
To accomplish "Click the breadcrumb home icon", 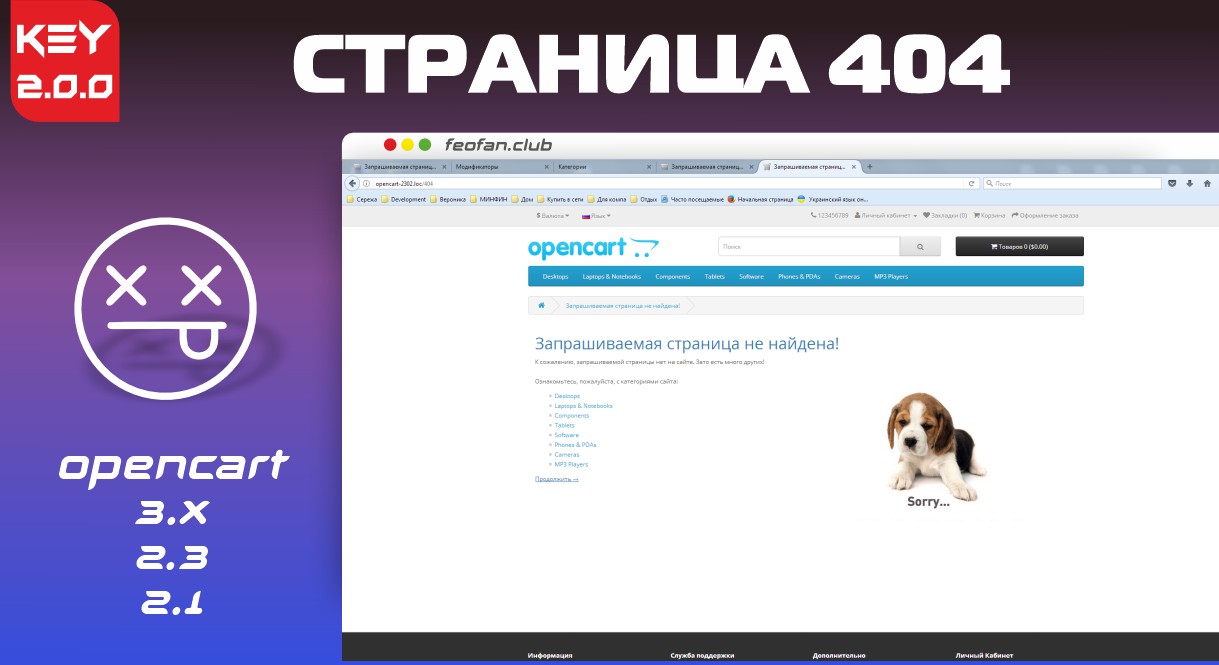I will point(541,305).
